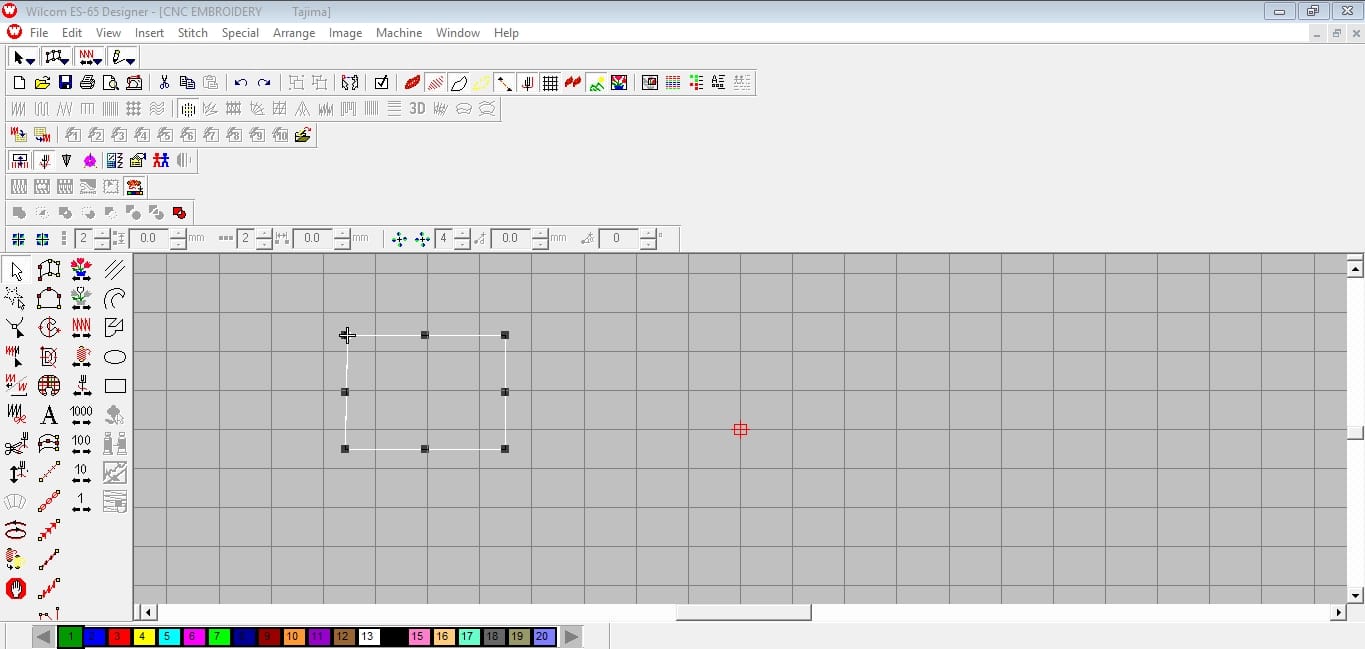
Task: Cut the selection with the scissors icon
Action: pyautogui.click(x=164, y=83)
